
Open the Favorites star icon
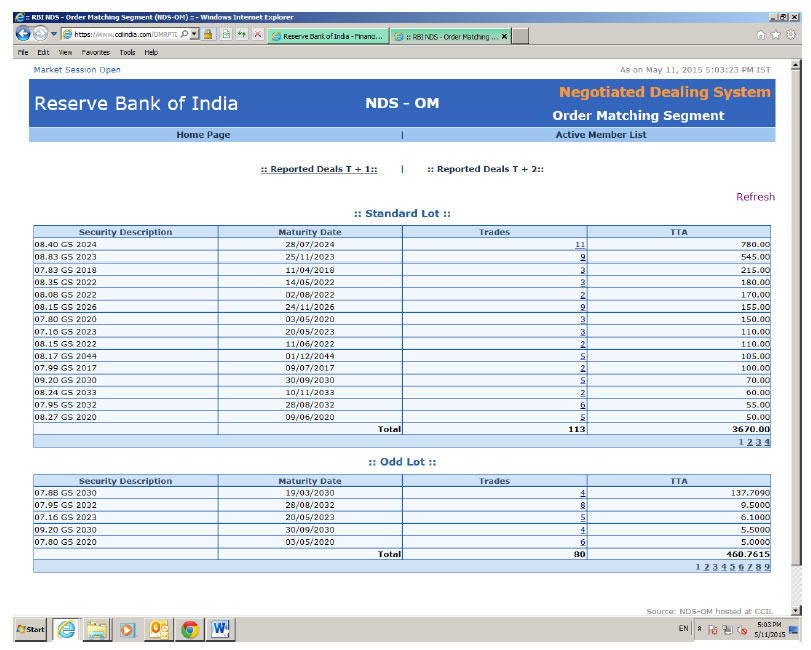tap(777, 35)
